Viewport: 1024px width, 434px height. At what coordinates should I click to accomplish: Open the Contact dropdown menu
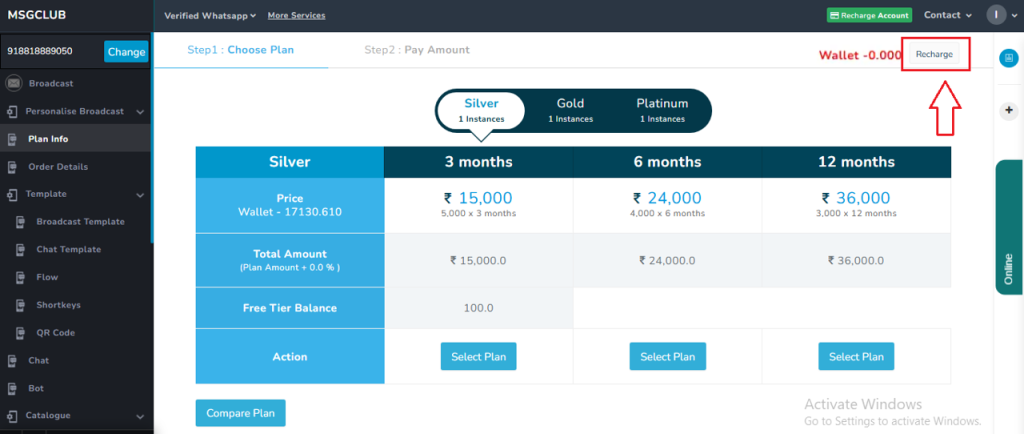pyautogui.click(x=948, y=15)
